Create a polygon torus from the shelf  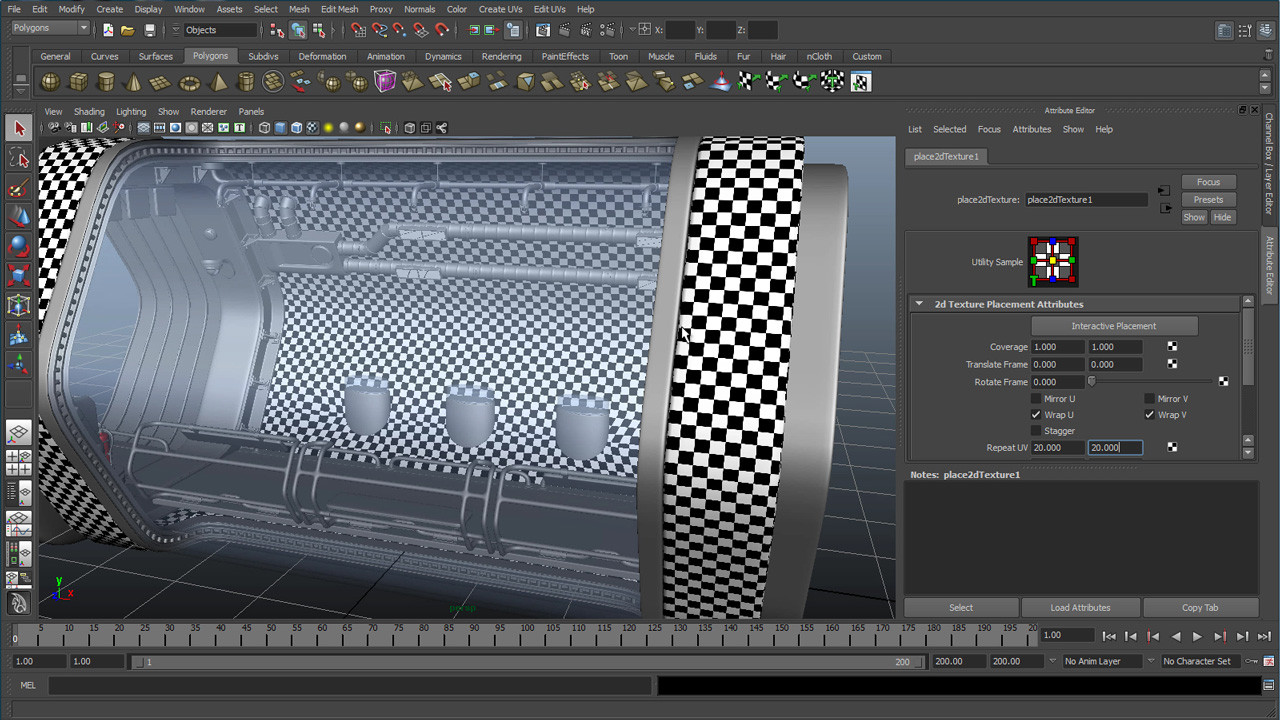189,82
